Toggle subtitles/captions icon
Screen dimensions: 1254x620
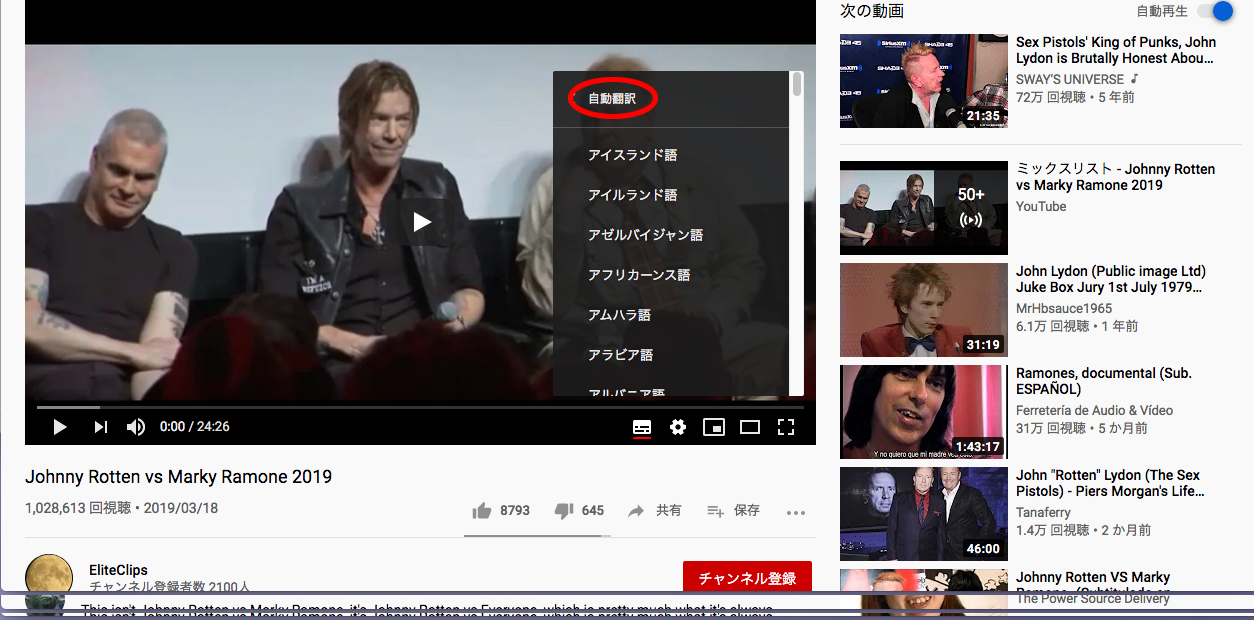642,427
